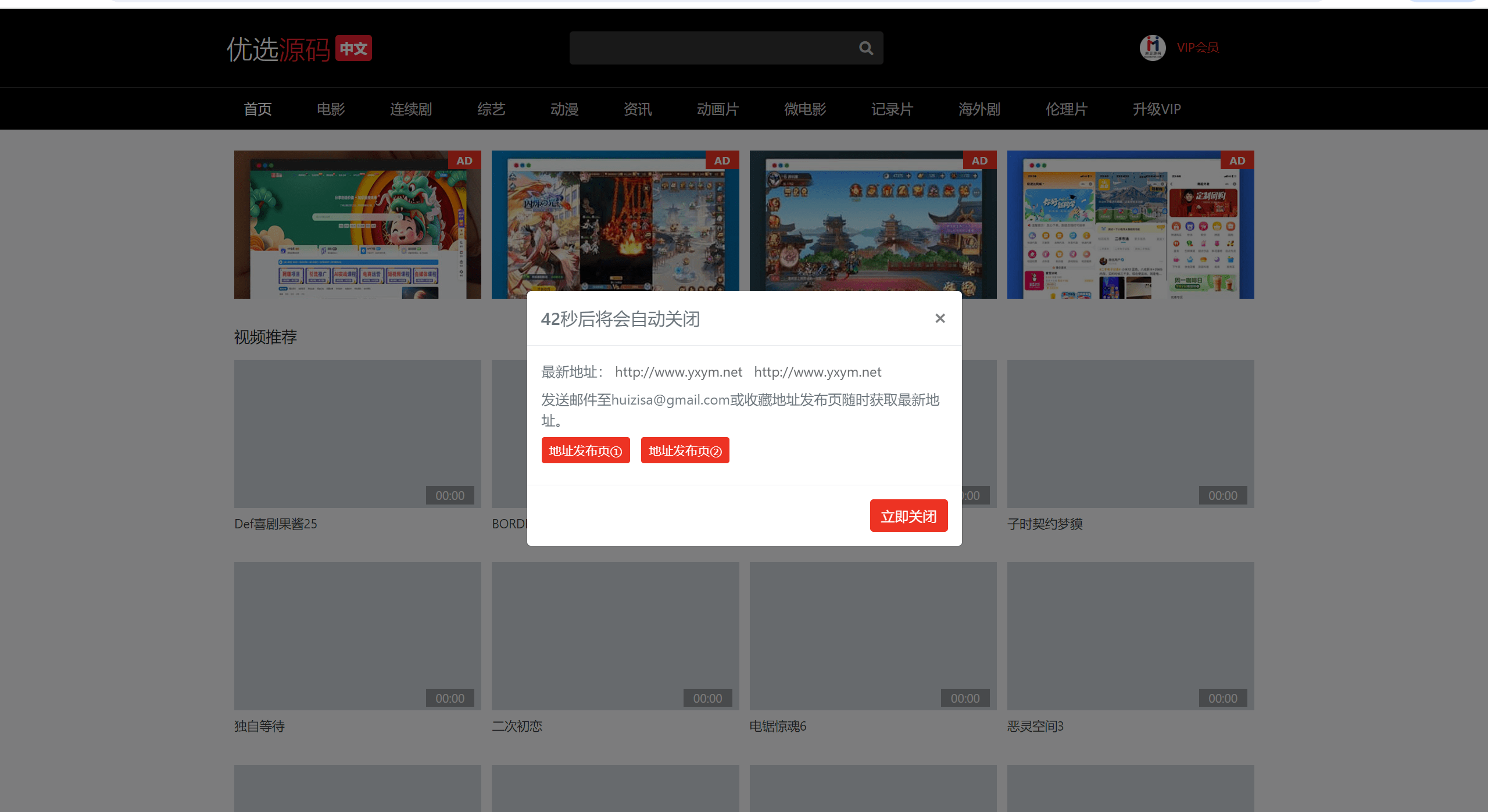1488x812 pixels.
Task: Open 地址发布页② button
Action: pos(685,450)
